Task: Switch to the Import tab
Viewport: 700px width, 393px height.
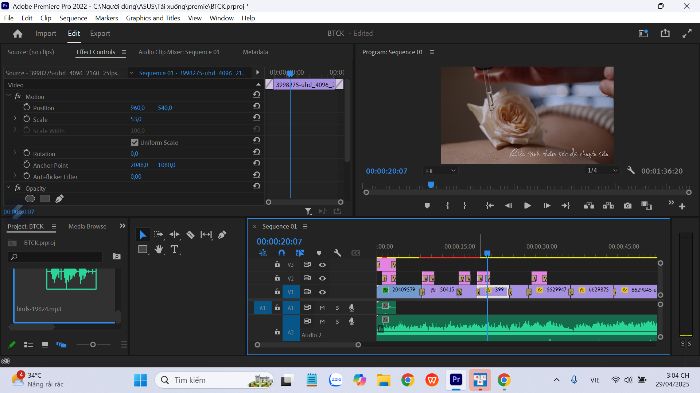Action: tap(46, 33)
